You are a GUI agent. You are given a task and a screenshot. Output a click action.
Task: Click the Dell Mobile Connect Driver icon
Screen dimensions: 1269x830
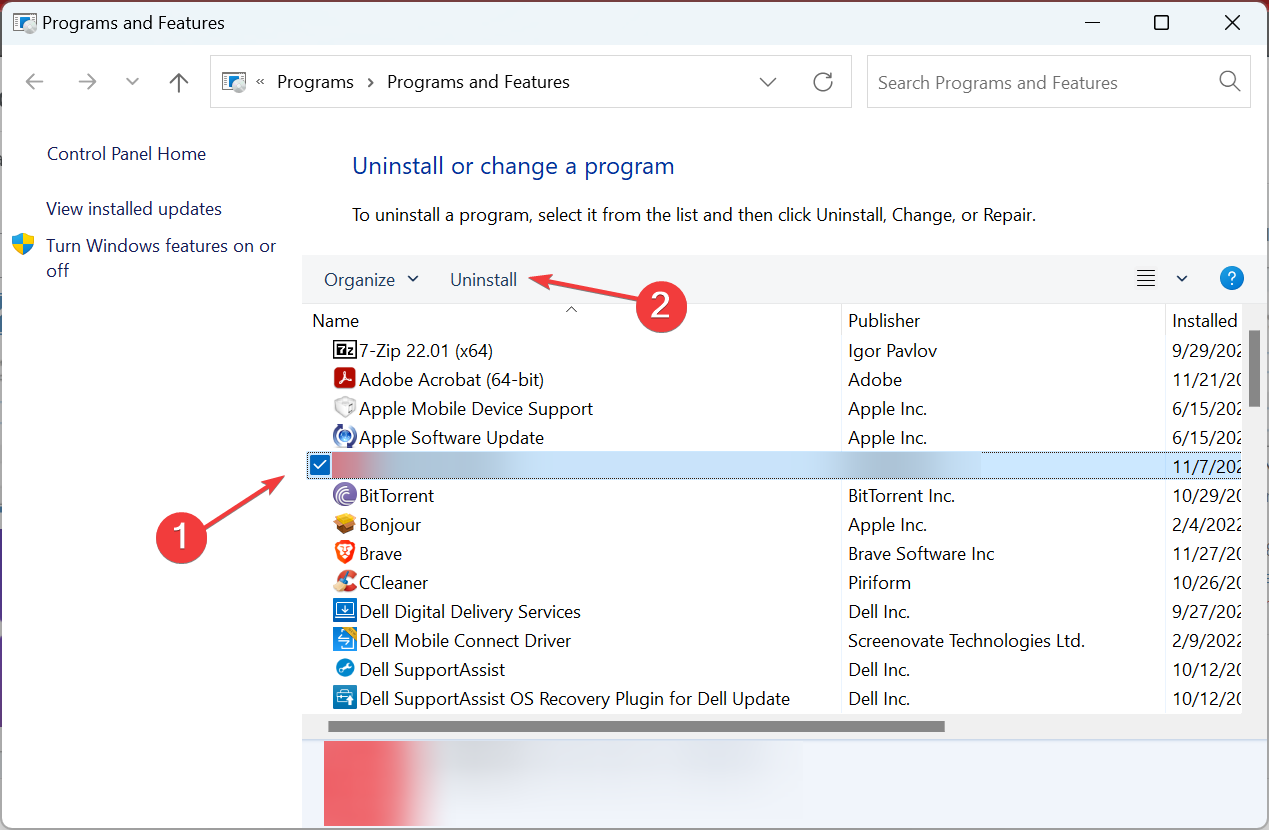(x=344, y=640)
